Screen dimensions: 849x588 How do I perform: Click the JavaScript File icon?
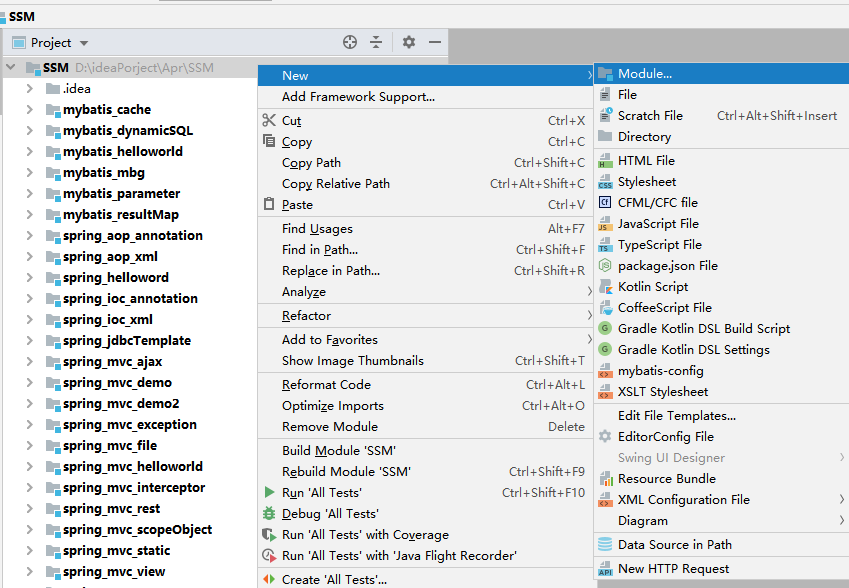point(605,224)
